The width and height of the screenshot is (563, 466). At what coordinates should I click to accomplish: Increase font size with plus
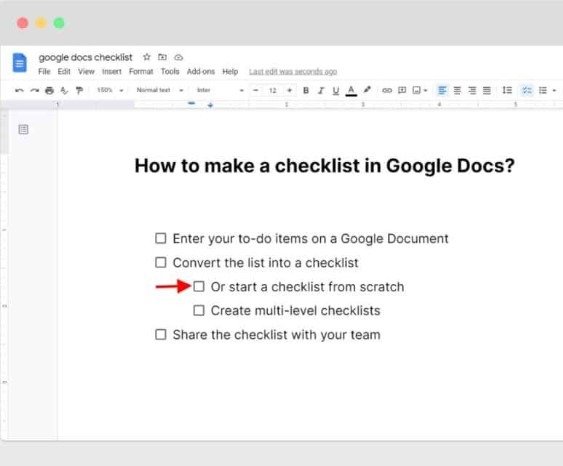pos(289,90)
